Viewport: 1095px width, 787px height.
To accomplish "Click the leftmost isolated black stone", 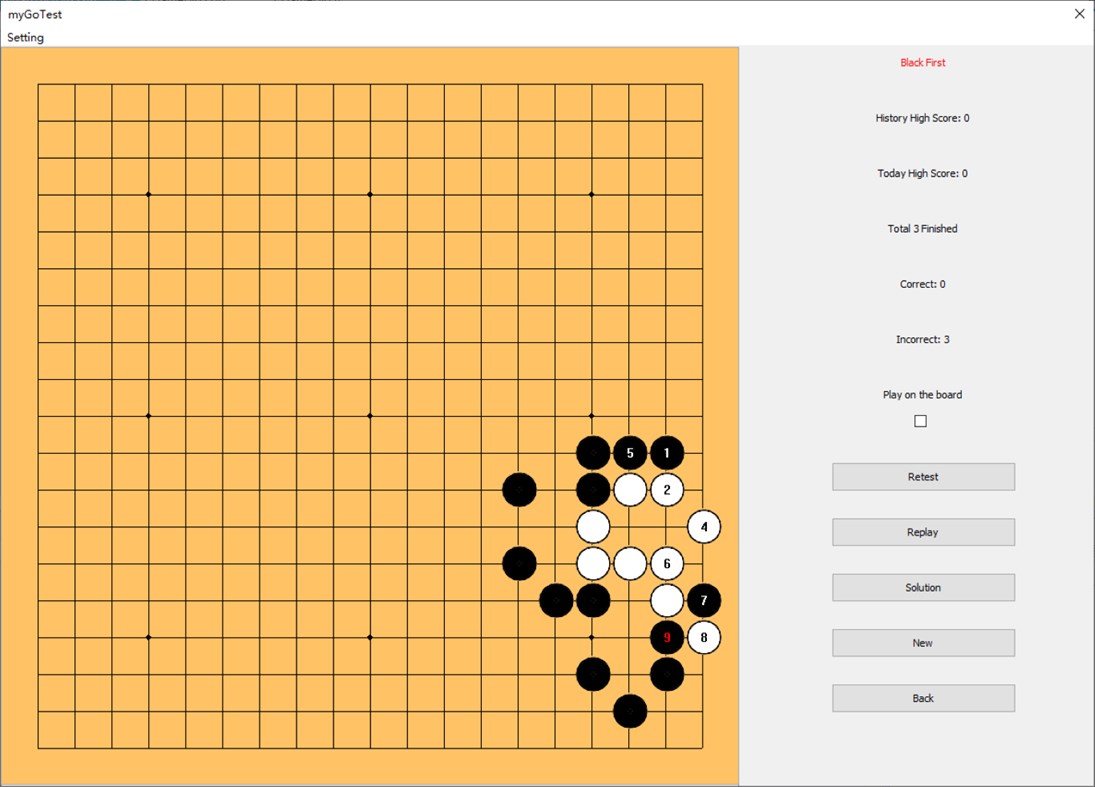I will (x=519, y=490).
